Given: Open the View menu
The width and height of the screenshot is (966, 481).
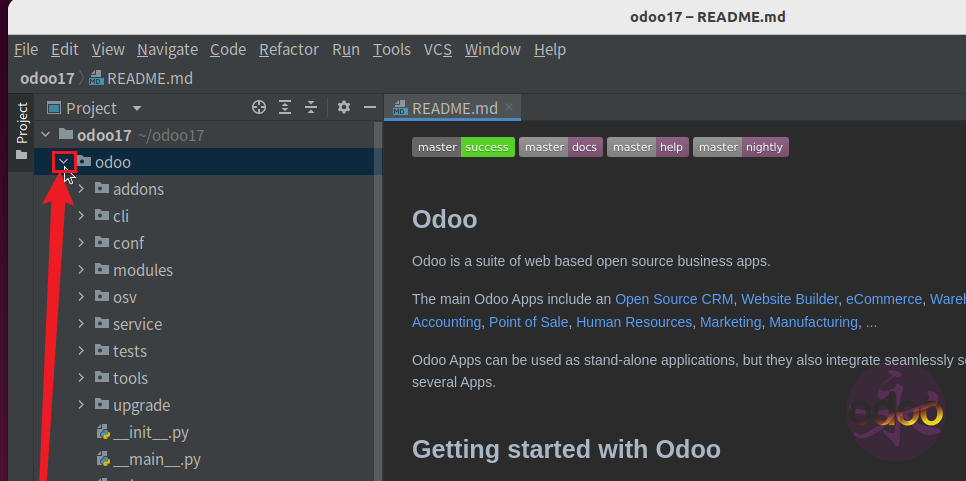Looking at the screenshot, I should [x=108, y=49].
